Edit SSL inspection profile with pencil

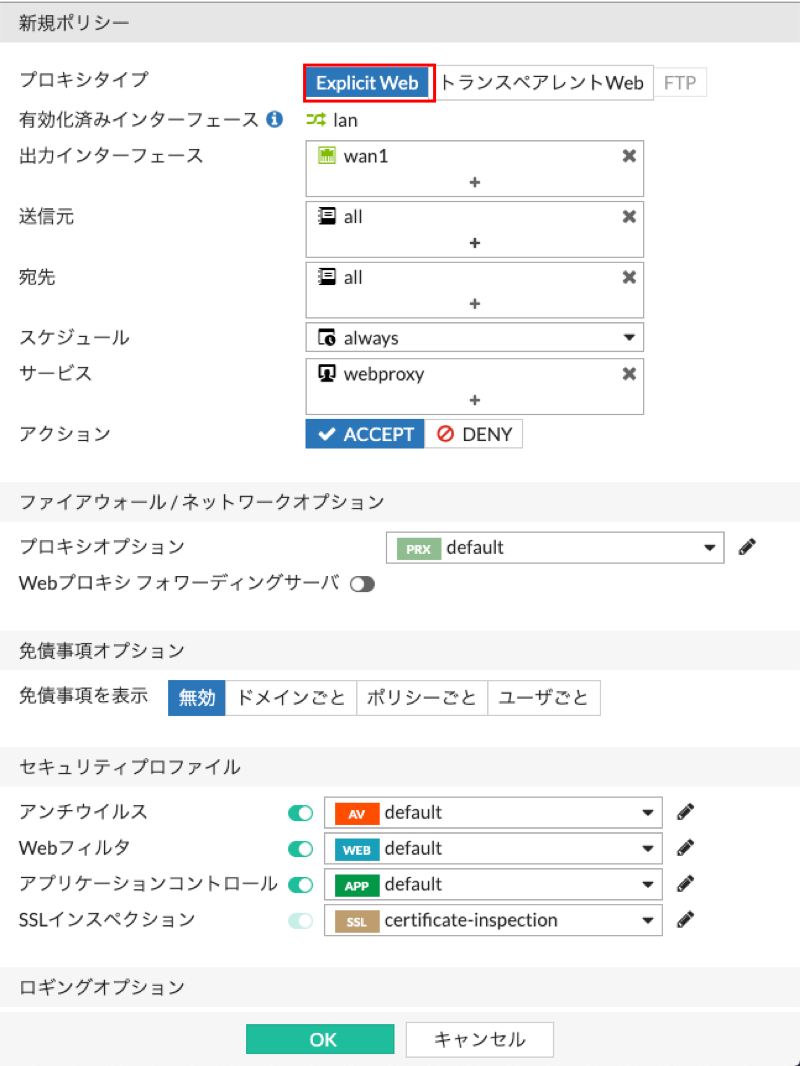coord(685,920)
